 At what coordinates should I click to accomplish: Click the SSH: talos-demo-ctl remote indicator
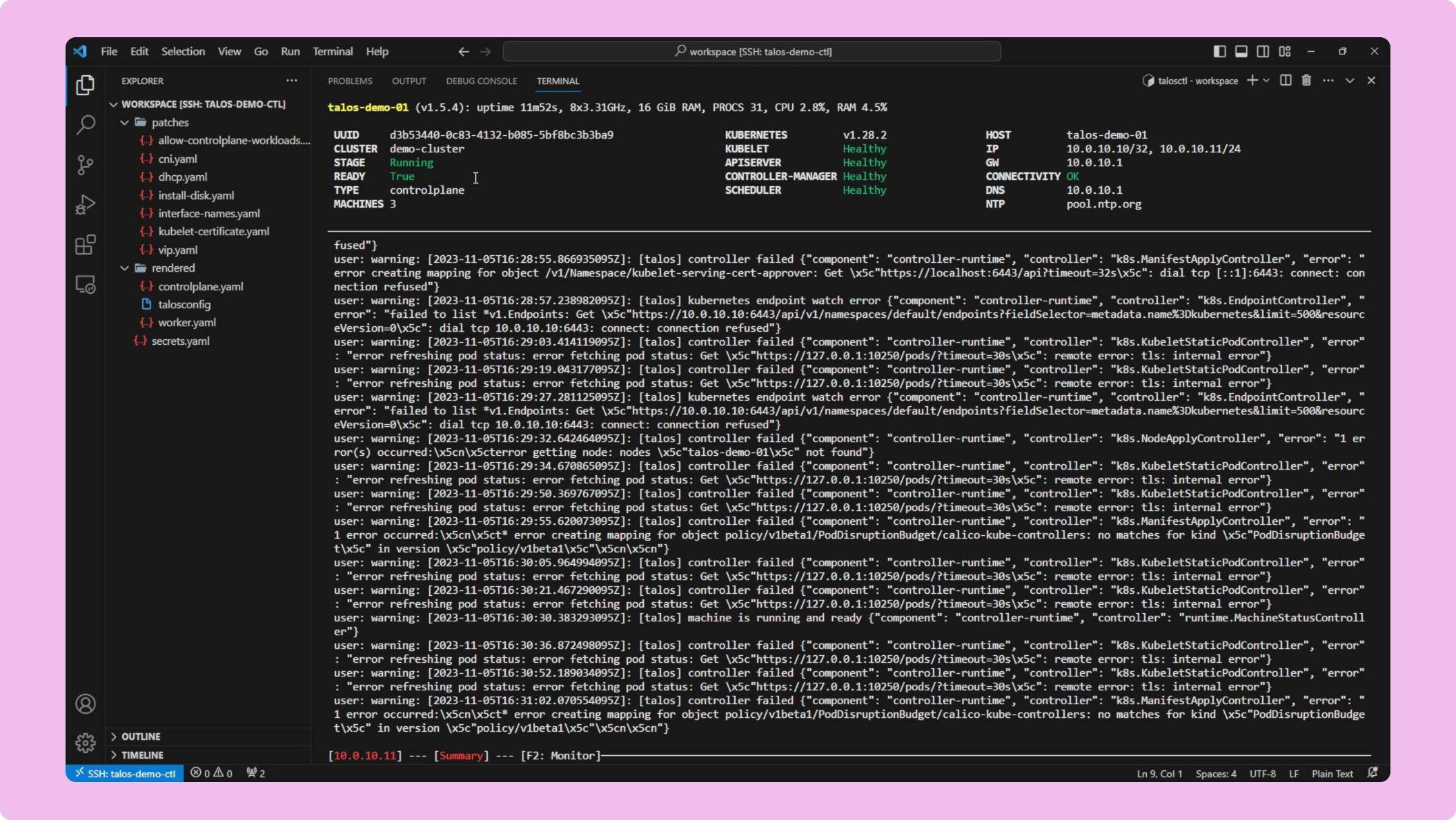(x=125, y=773)
